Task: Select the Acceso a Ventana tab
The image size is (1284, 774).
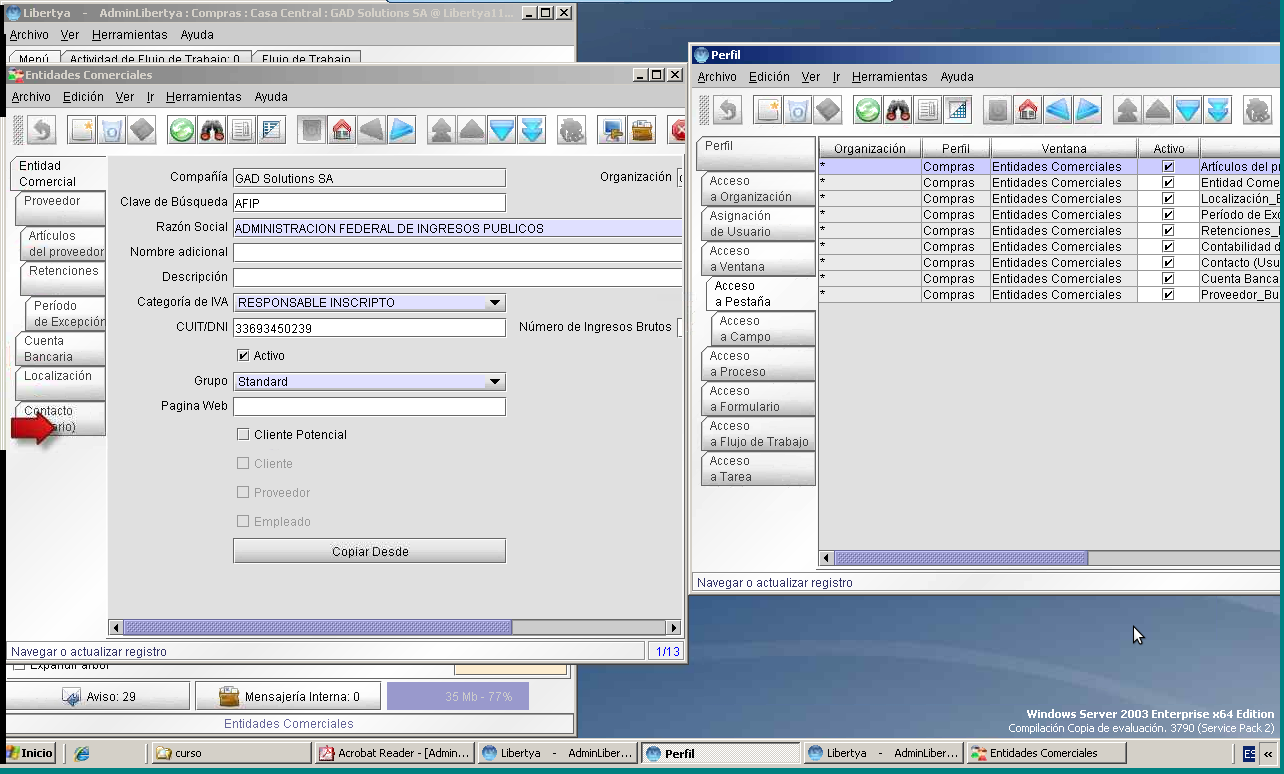Action: pyautogui.click(x=758, y=259)
